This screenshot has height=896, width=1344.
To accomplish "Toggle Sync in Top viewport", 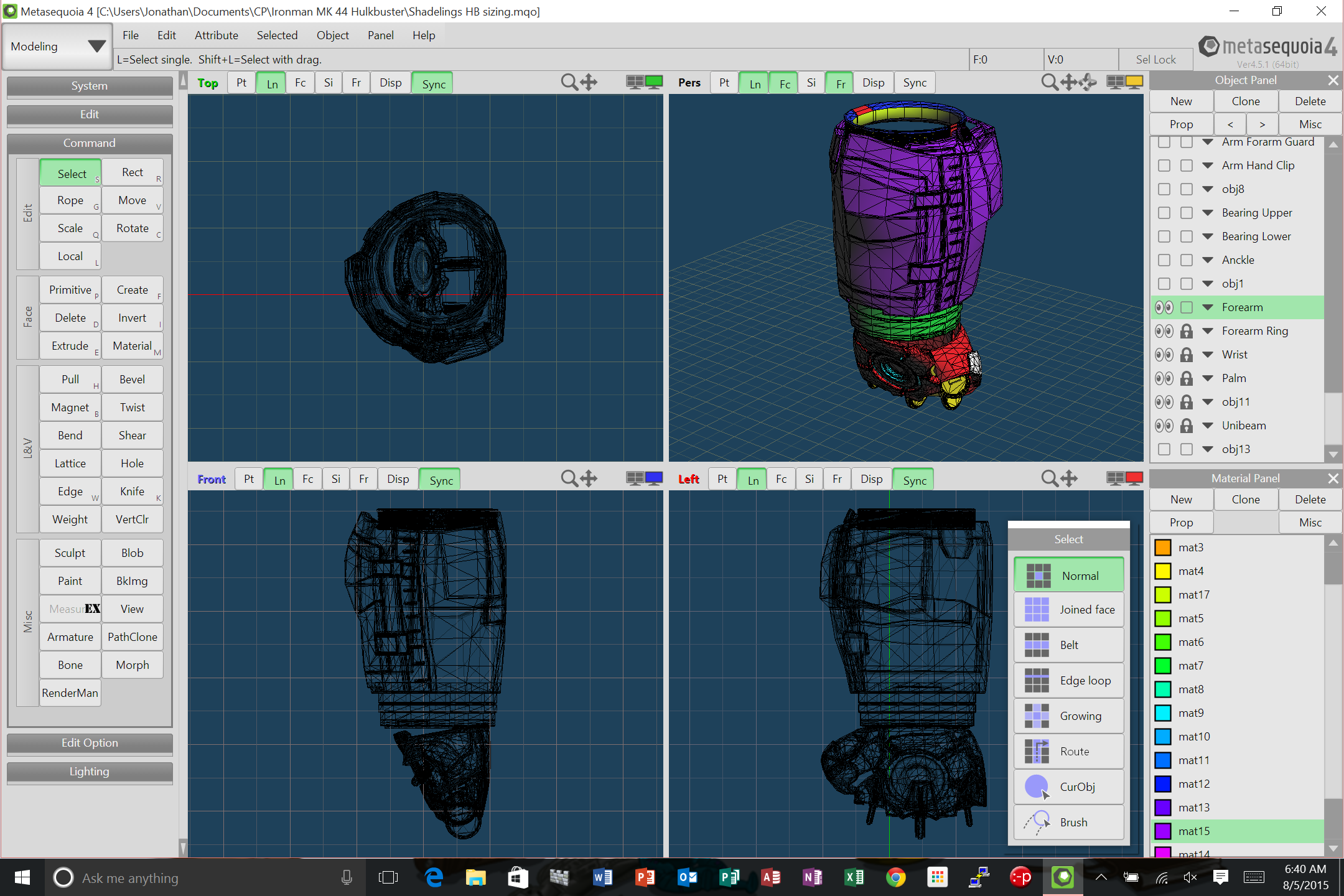I will [x=433, y=83].
